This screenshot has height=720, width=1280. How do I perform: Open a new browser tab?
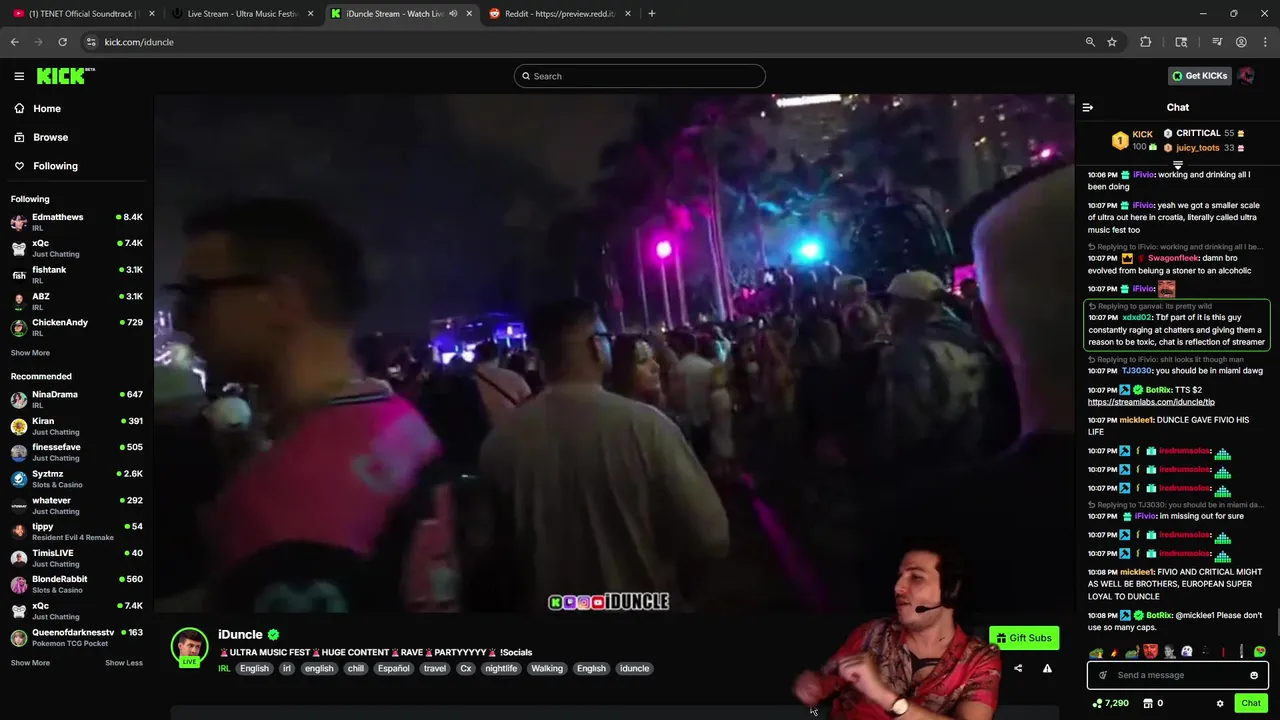tap(652, 13)
